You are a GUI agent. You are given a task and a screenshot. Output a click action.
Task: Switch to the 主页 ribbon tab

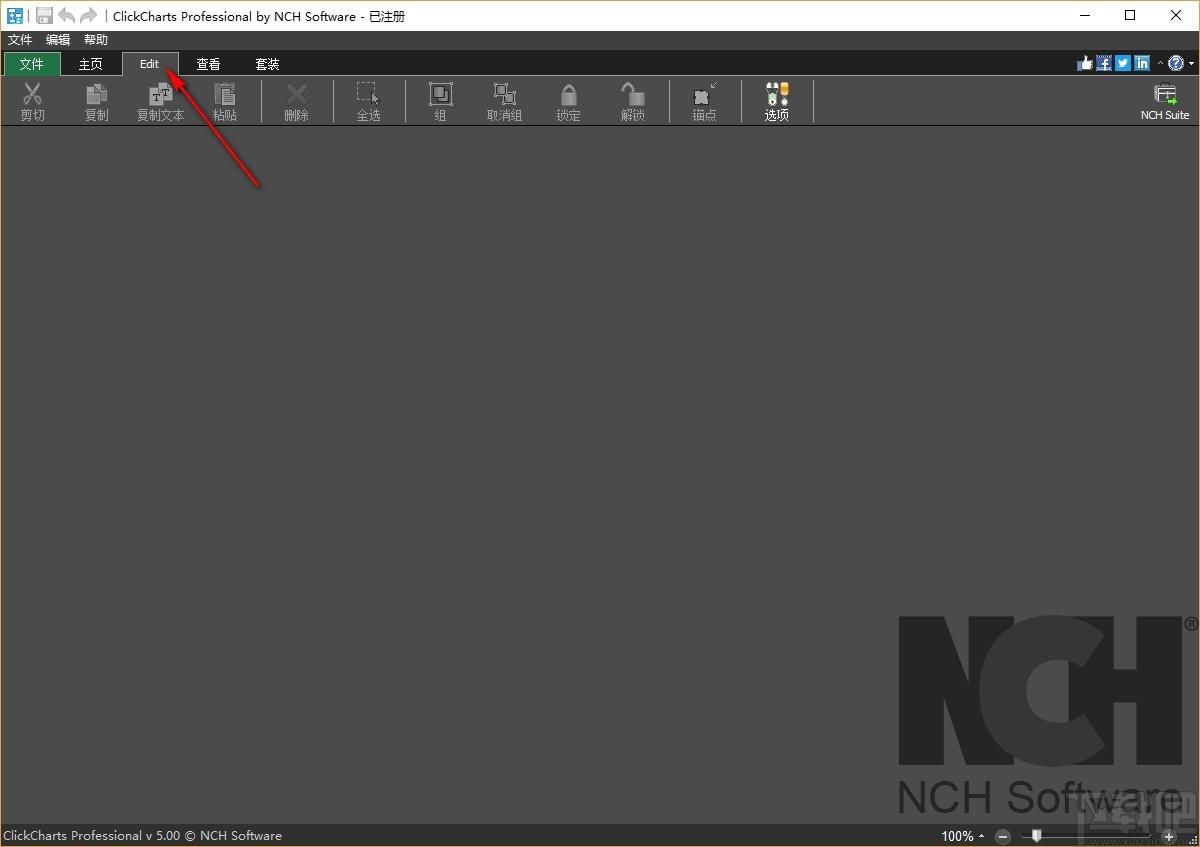pos(91,64)
